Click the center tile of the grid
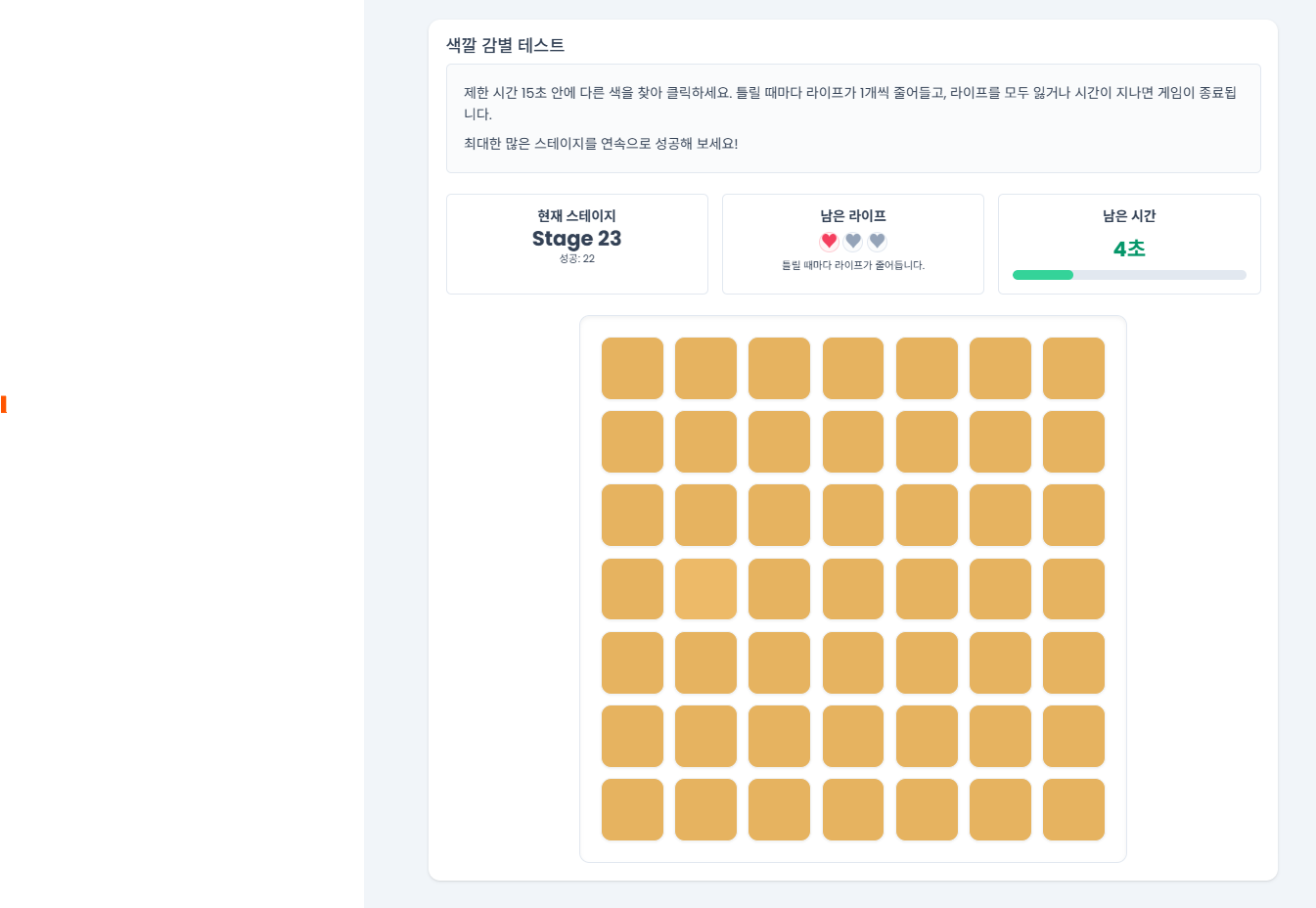 pos(853,589)
